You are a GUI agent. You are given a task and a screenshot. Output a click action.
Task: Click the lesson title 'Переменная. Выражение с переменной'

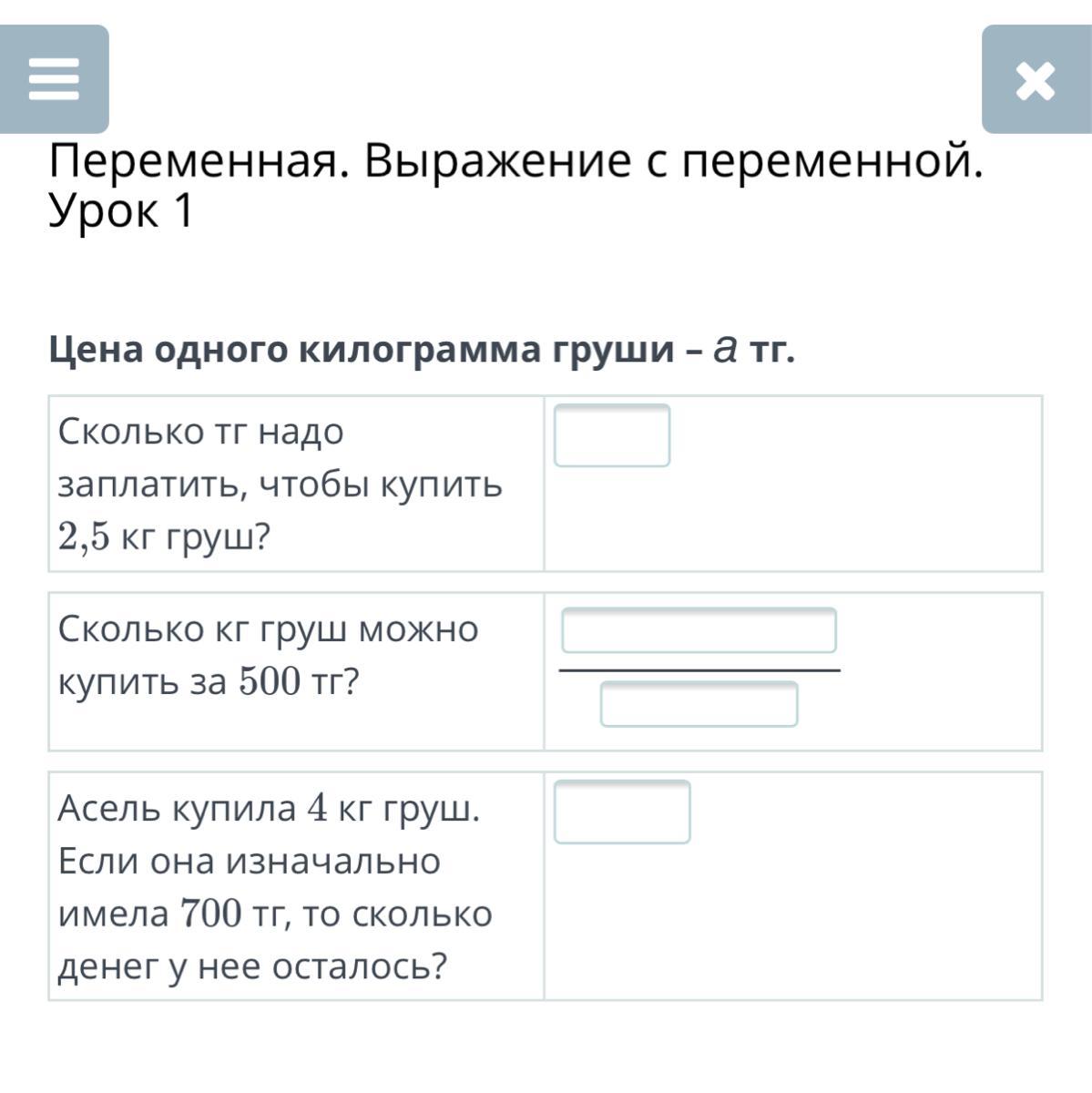[516, 162]
